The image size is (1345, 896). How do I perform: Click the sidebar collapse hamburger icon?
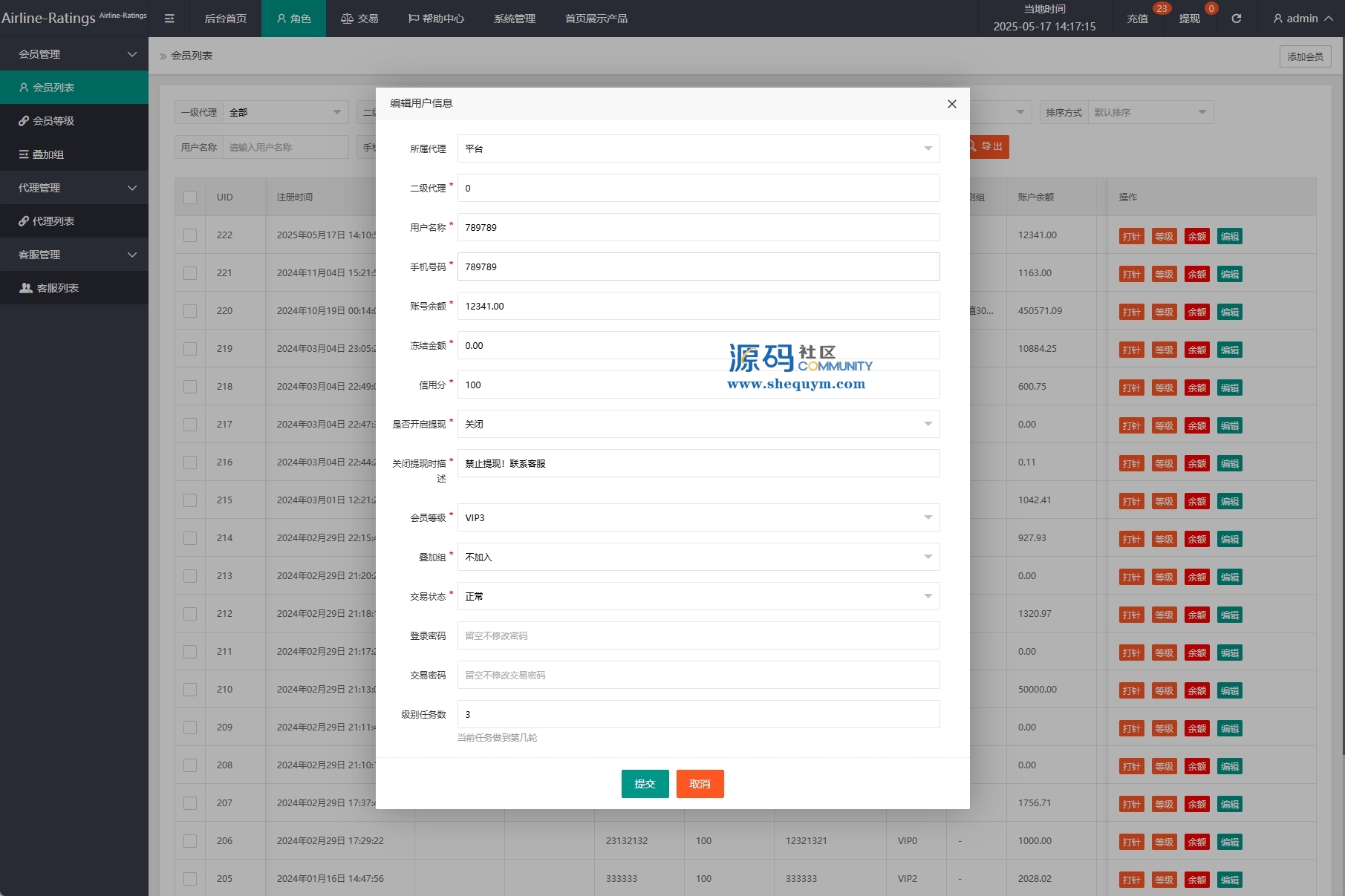coord(169,19)
